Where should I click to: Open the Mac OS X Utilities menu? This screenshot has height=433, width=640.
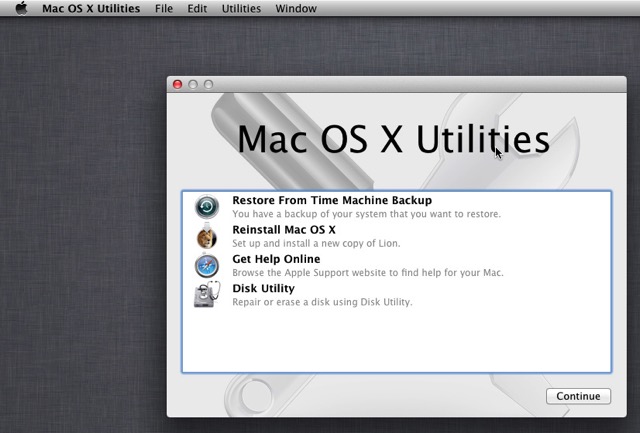91,9
